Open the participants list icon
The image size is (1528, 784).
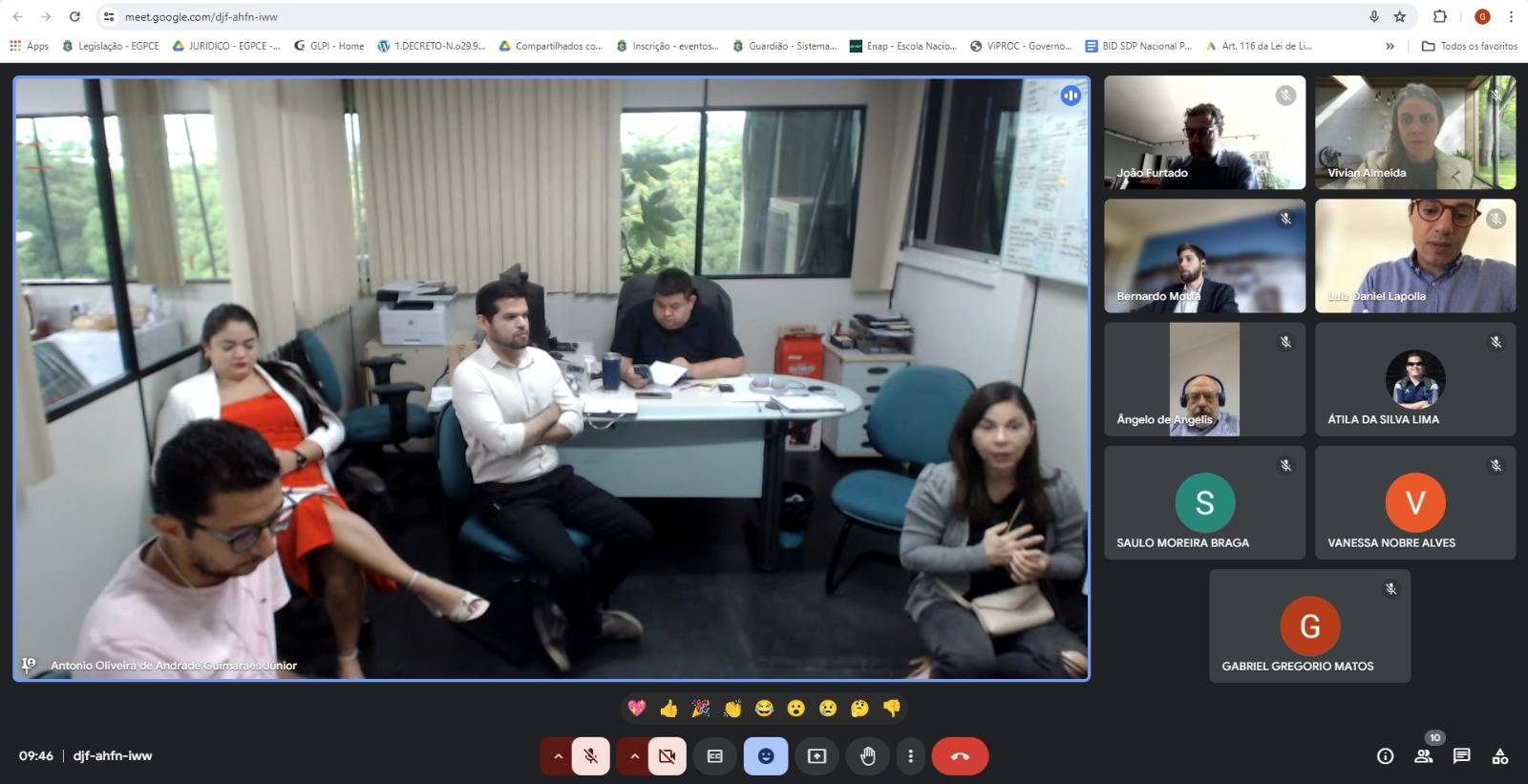[1423, 756]
